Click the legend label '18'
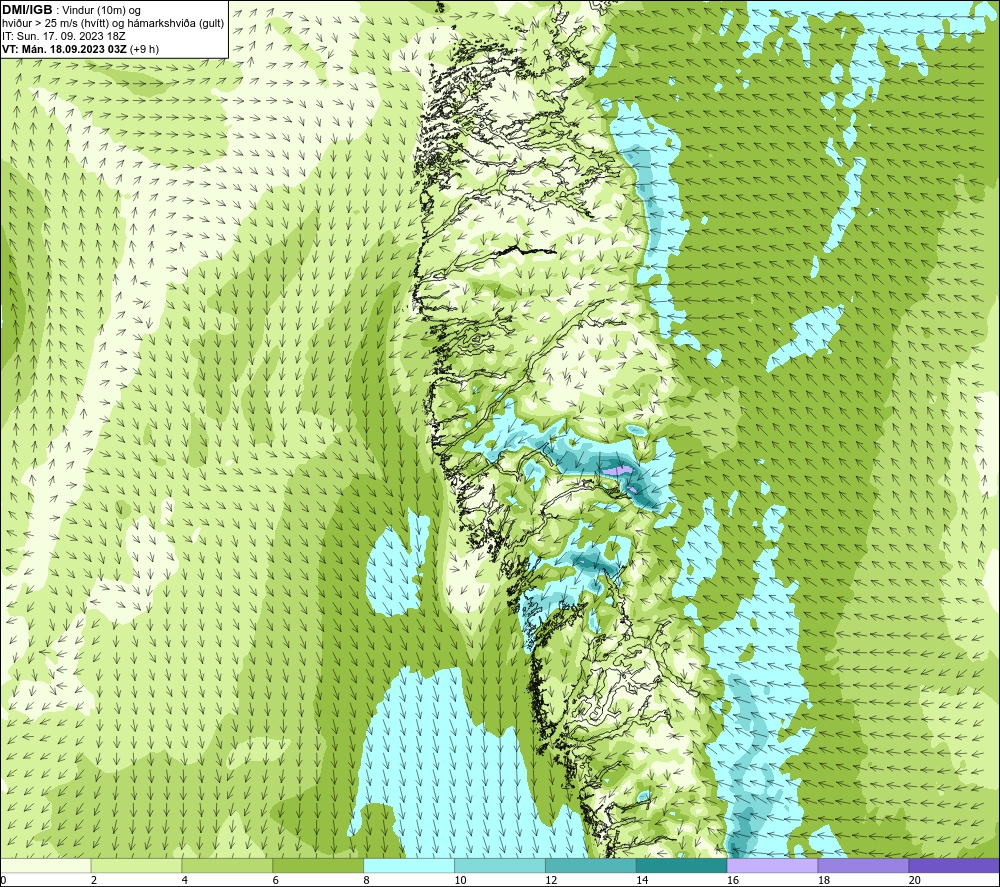 point(823,881)
